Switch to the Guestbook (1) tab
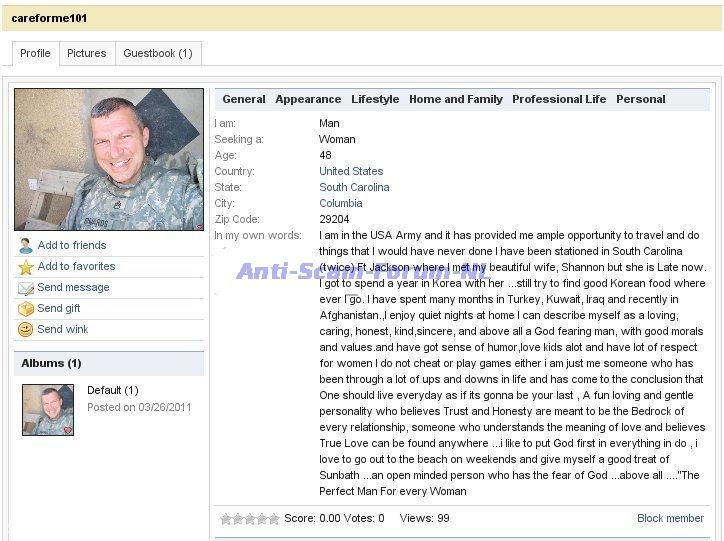Image resolution: width=724 pixels, height=541 pixels. coord(157,54)
